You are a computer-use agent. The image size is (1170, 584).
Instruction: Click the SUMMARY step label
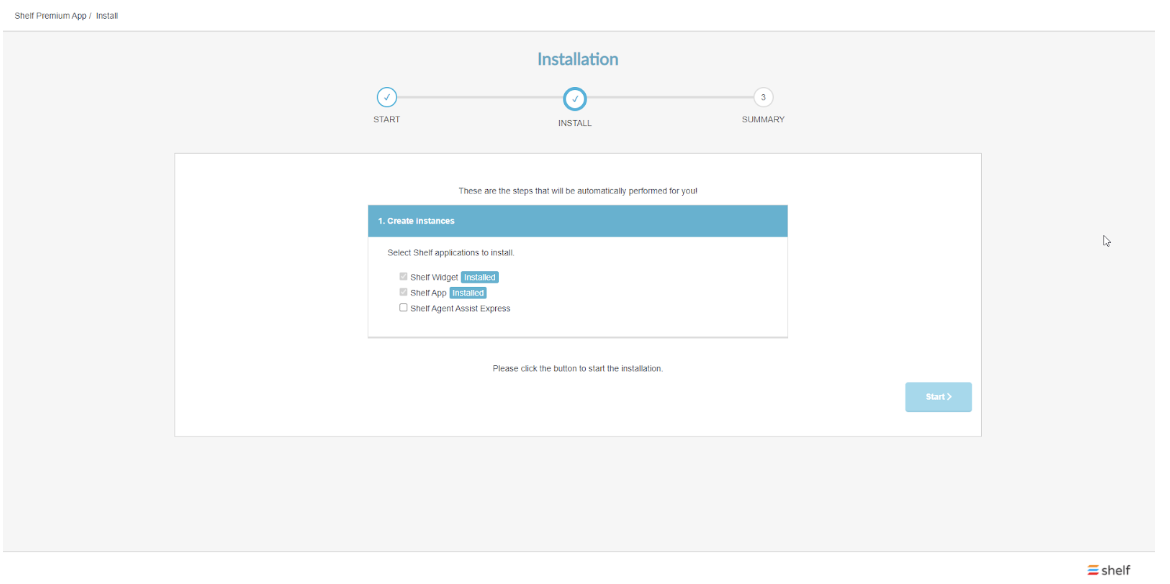(x=763, y=119)
